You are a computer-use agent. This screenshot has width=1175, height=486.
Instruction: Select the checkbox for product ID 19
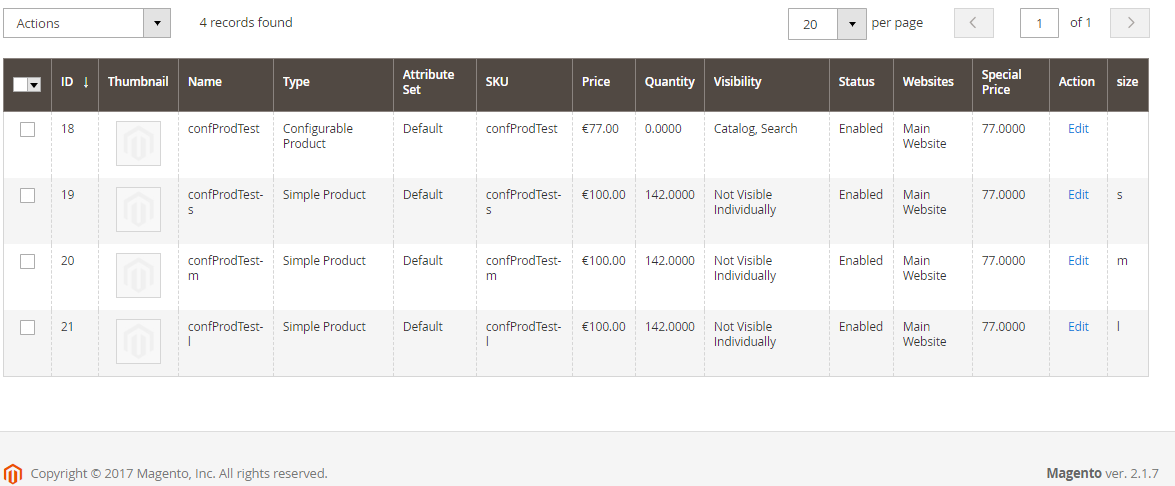[x=28, y=195]
